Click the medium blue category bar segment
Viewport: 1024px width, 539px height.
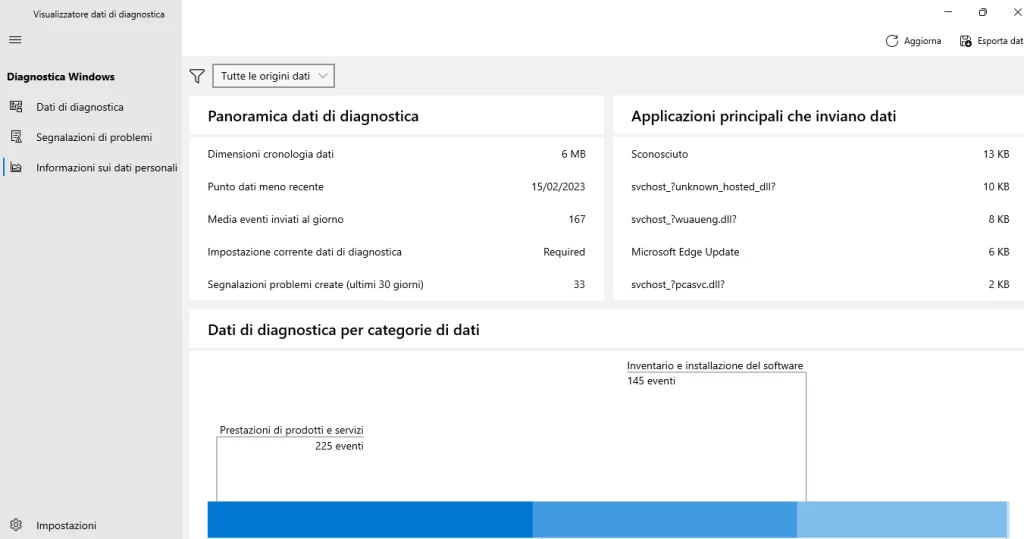coord(664,519)
